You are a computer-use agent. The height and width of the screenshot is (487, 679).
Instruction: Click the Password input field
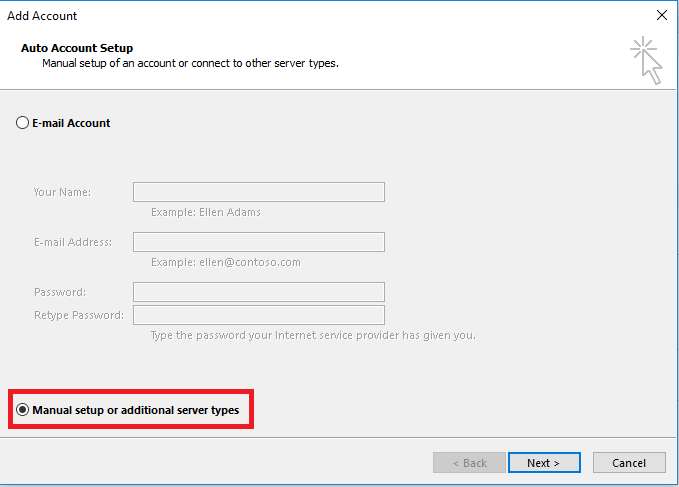(x=259, y=292)
